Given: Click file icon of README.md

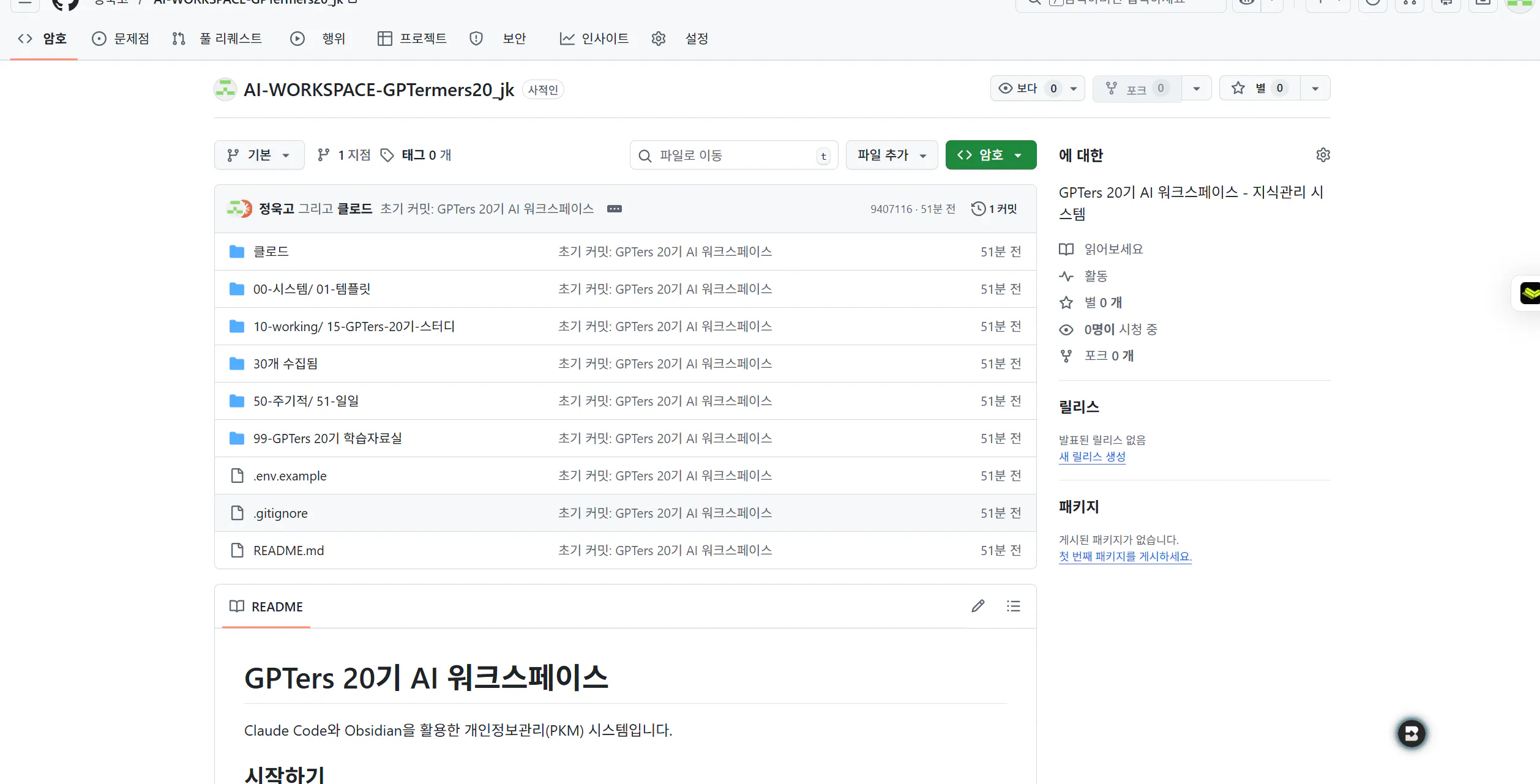Looking at the screenshot, I should click(237, 550).
